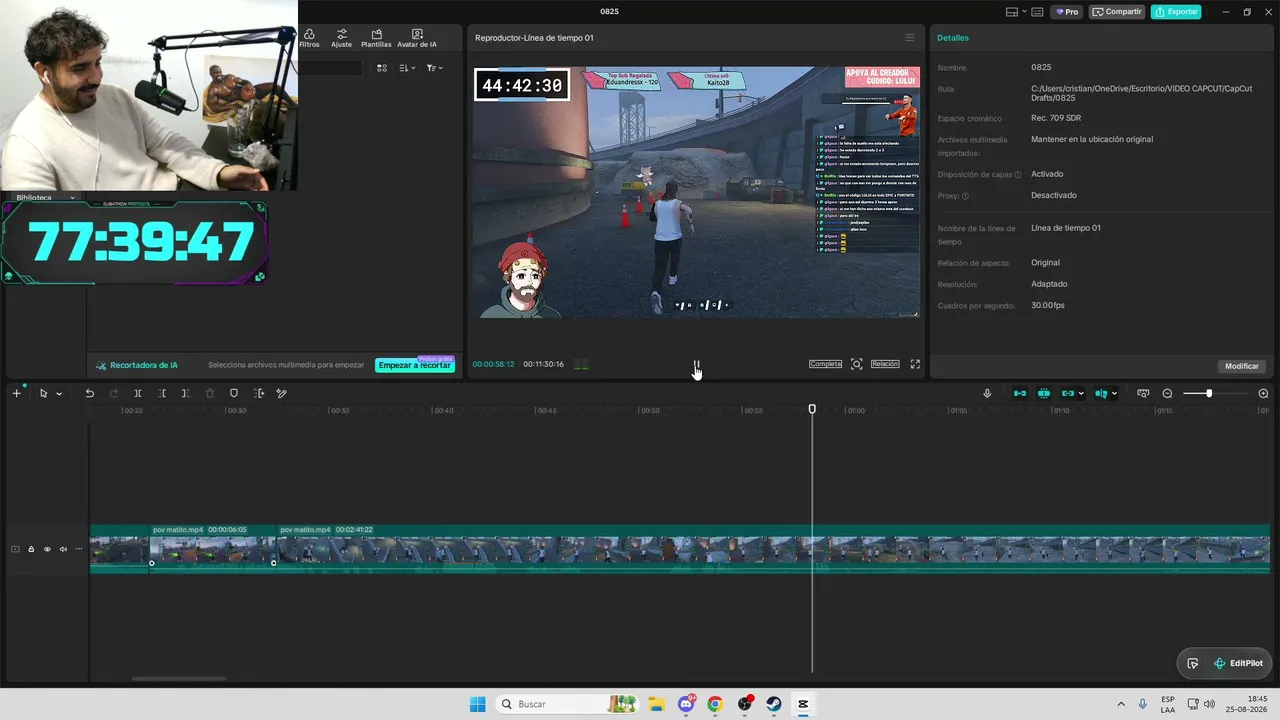Split the clip at the playhead
Screen dimensions: 1280x720
point(138,394)
